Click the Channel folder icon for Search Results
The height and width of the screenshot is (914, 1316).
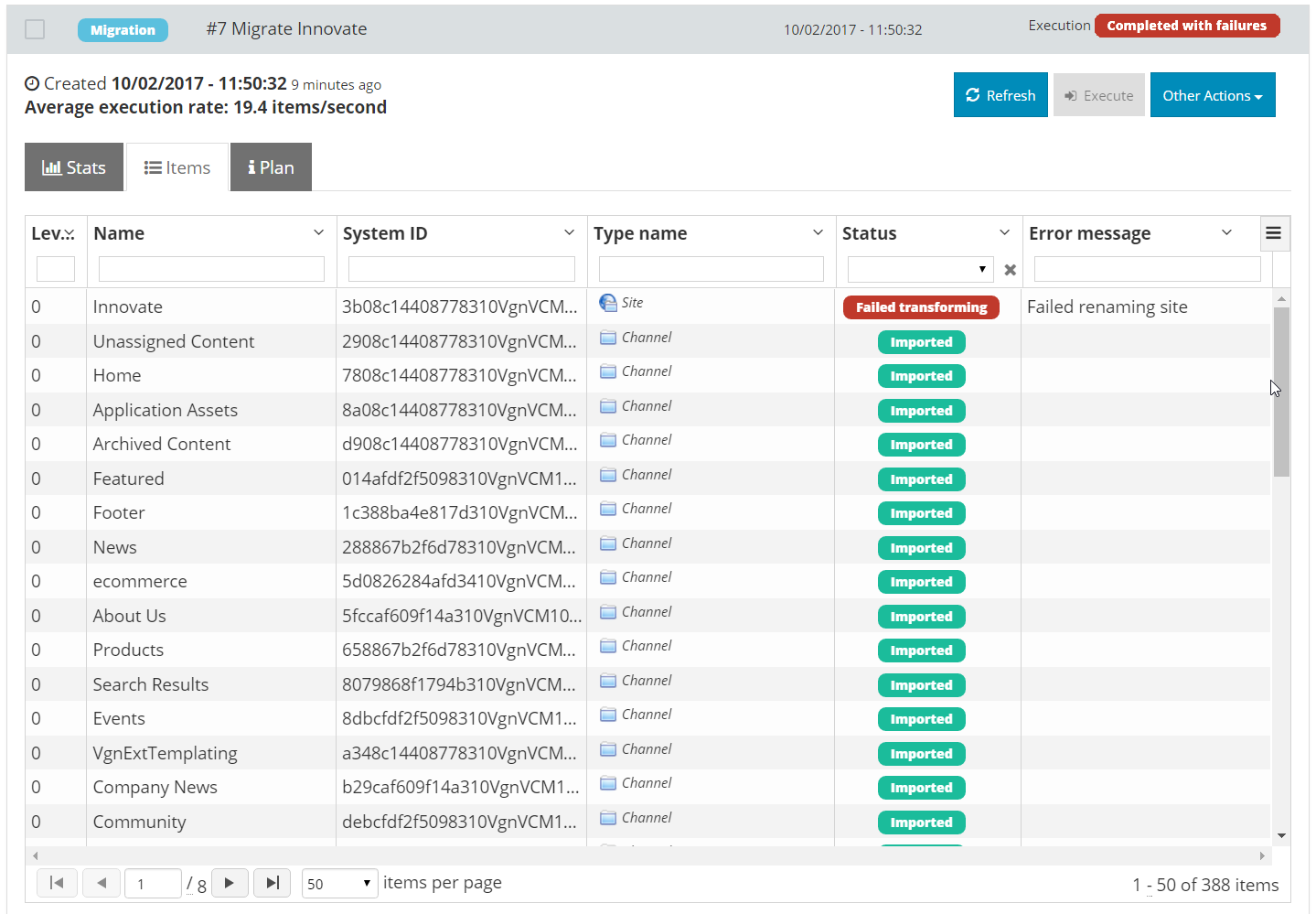tap(608, 681)
